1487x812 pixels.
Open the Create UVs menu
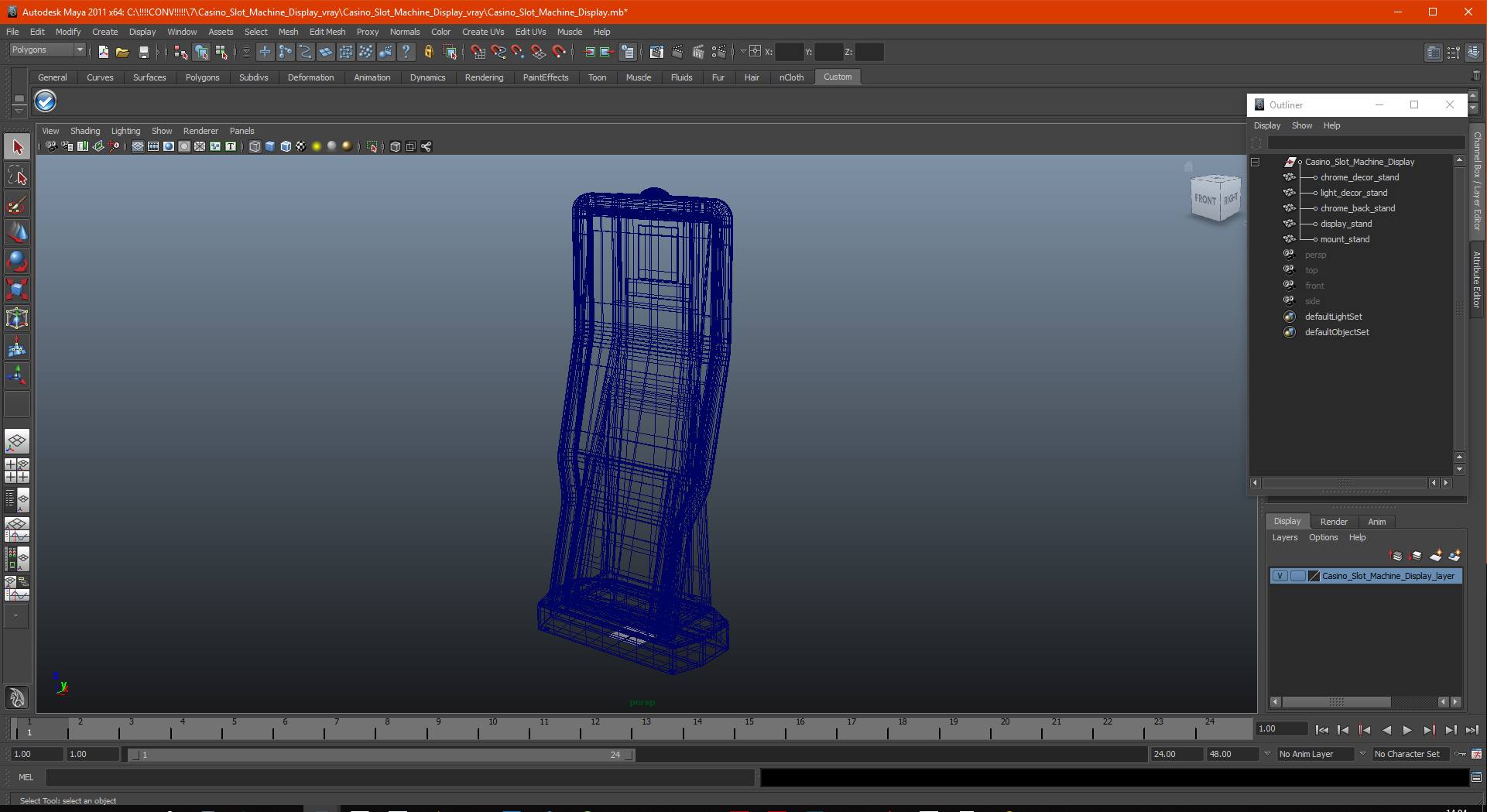(x=483, y=32)
